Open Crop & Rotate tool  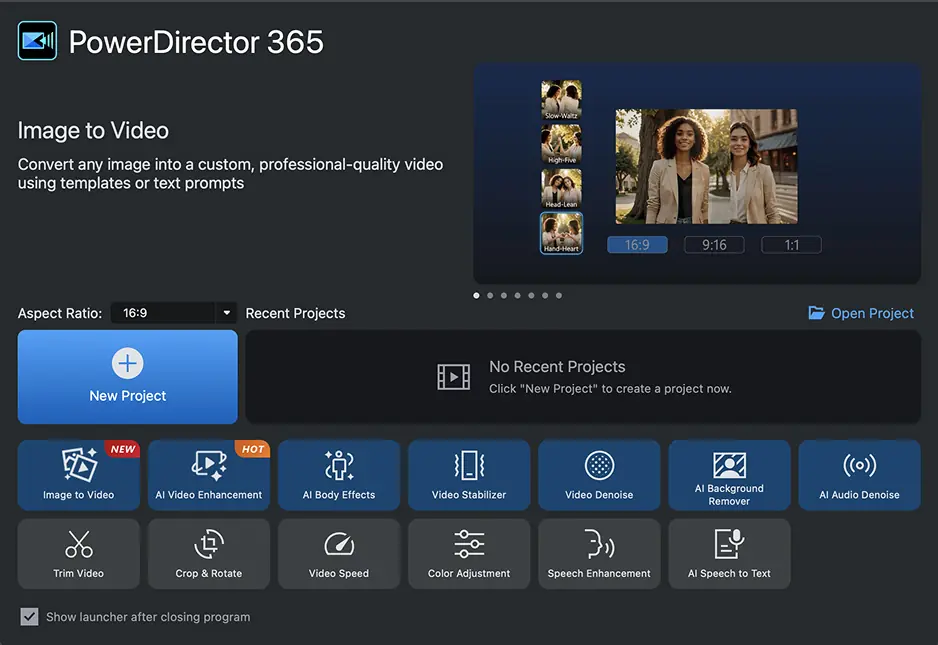click(x=209, y=554)
